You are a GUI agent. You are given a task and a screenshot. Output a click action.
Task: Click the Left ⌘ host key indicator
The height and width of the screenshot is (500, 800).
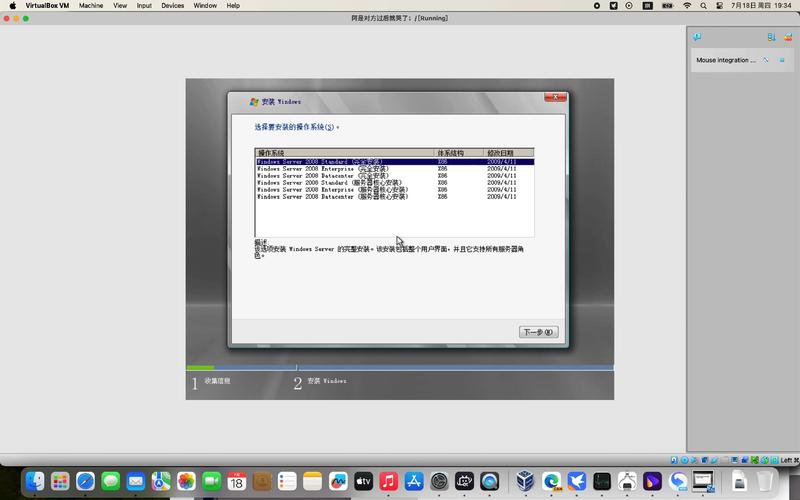click(x=789, y=460)
